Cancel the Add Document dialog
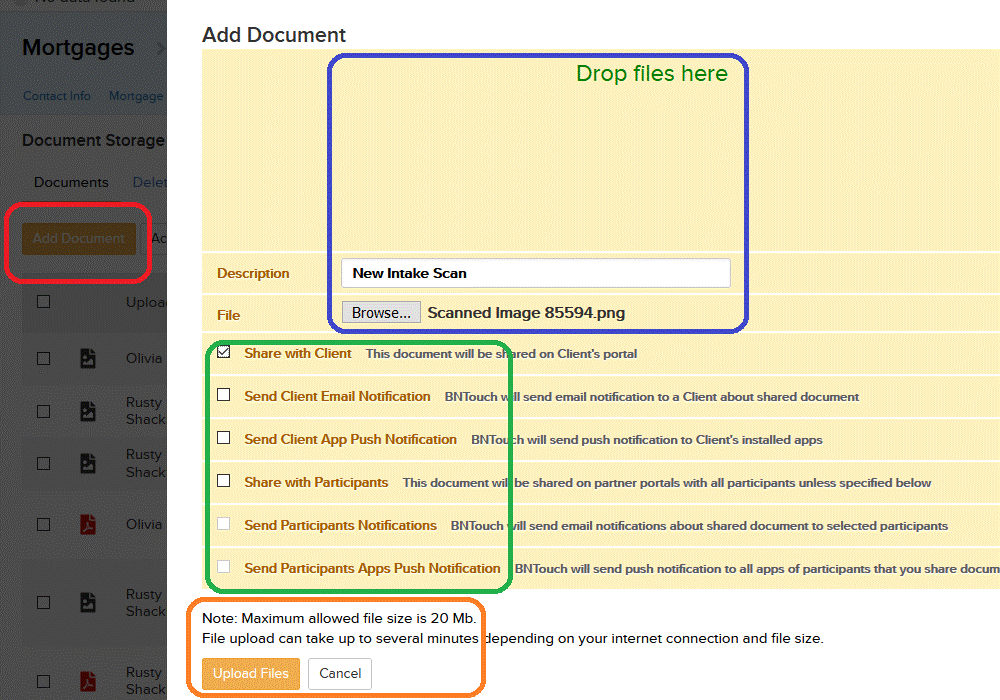1000x700 pixels. tap(340, 673)
